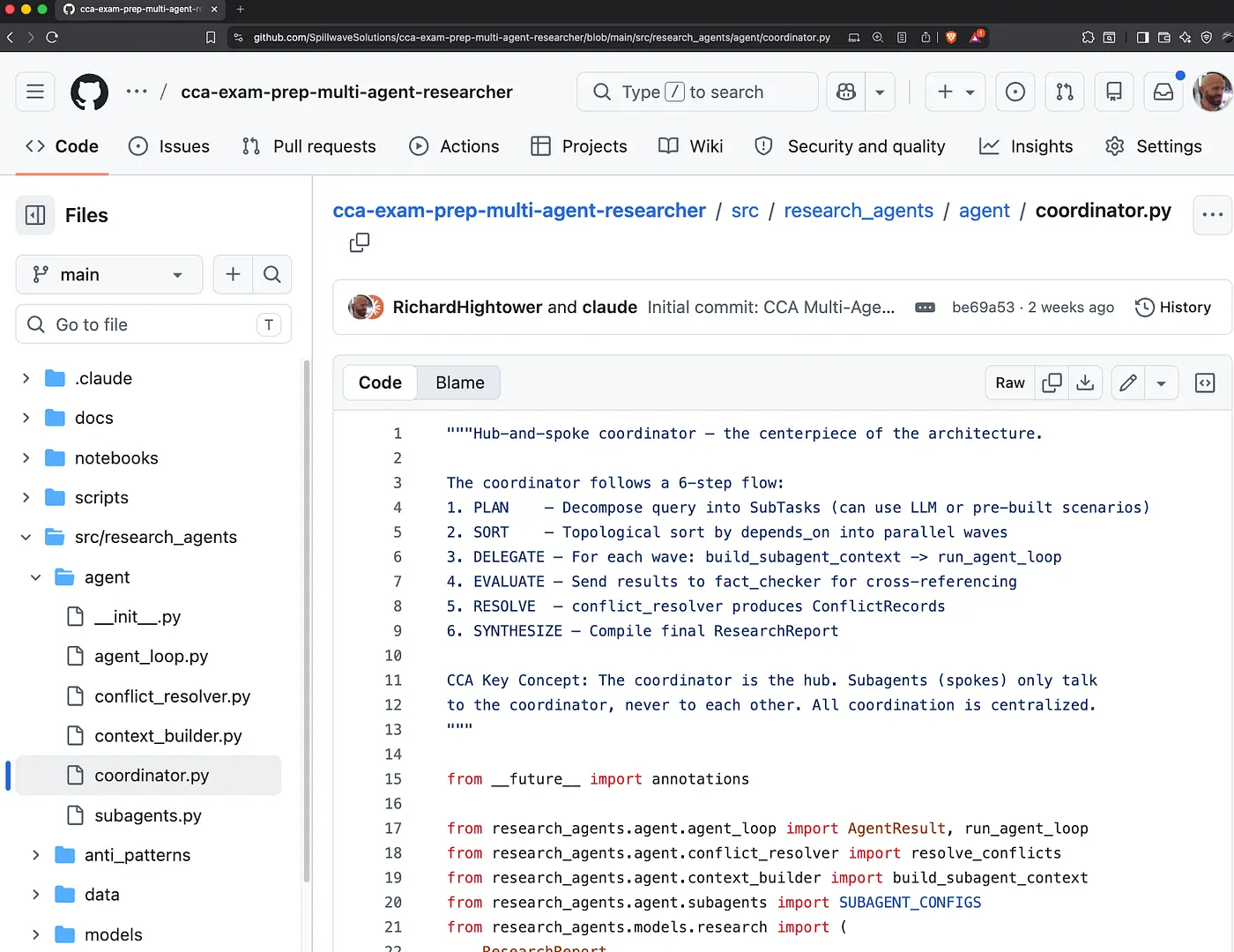
Task: Open the Wiki tab
Action: pos(691,146)
